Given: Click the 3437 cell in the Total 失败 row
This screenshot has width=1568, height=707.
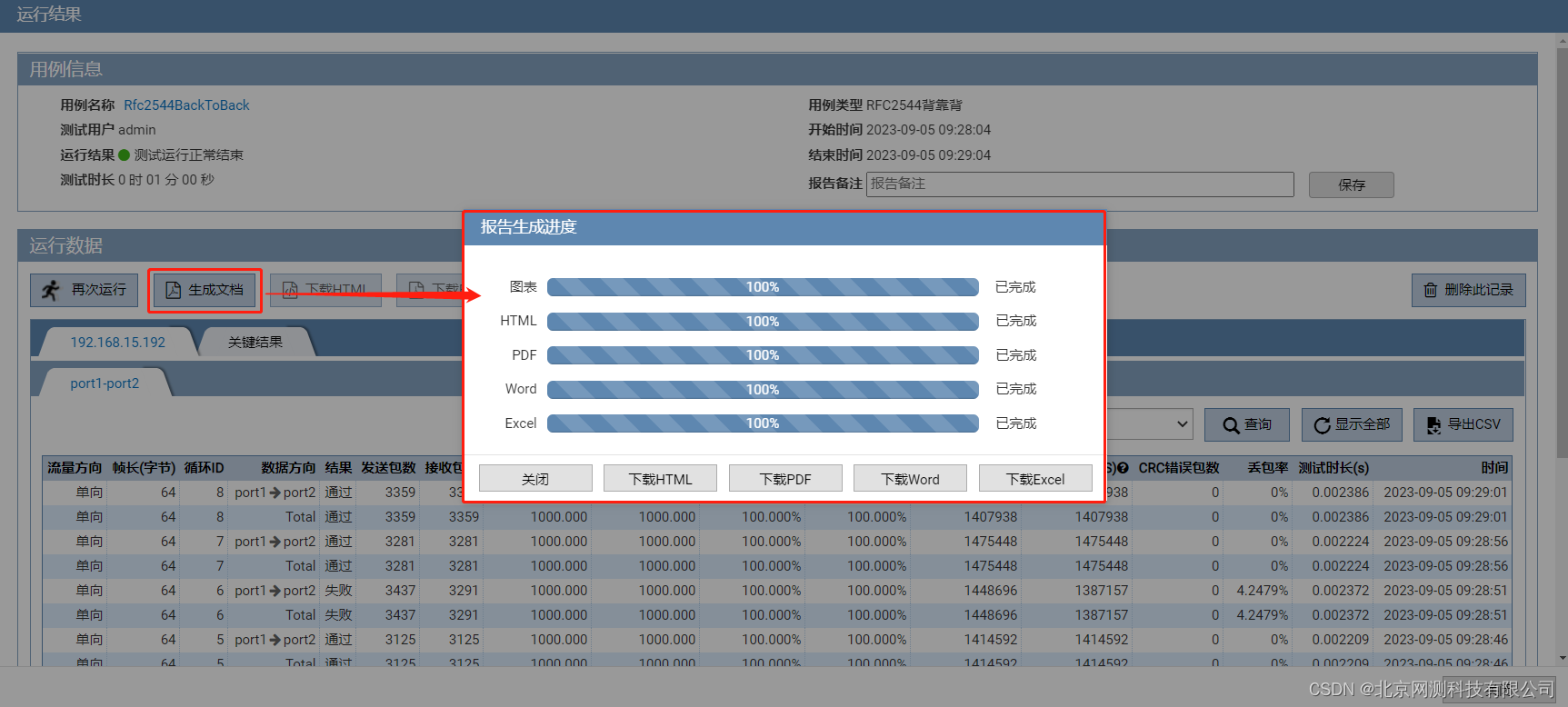Looking at the screenshot, I should click(x=400, y=615).
